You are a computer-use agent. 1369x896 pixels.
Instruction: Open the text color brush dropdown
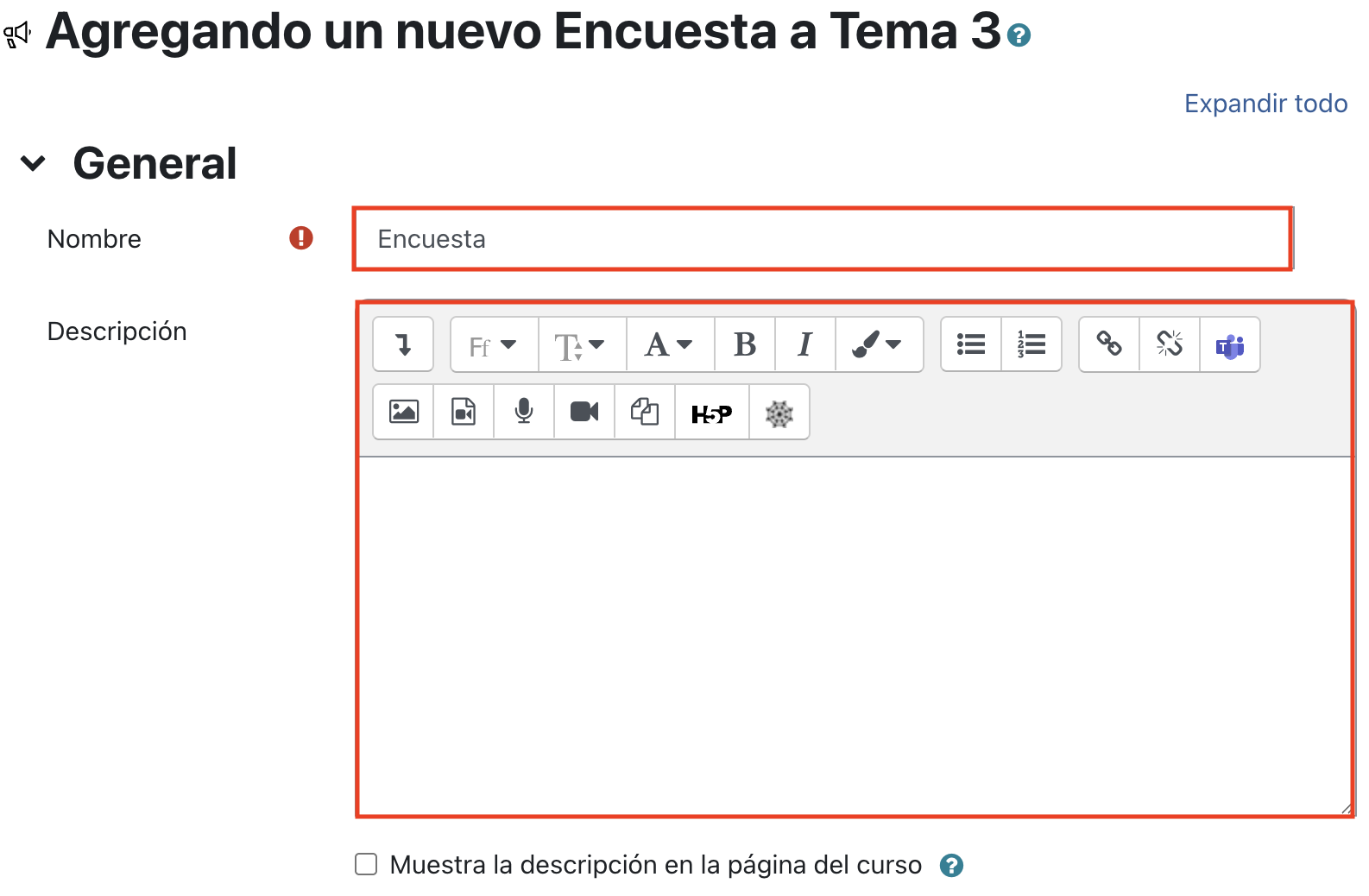tap(879, 344)
